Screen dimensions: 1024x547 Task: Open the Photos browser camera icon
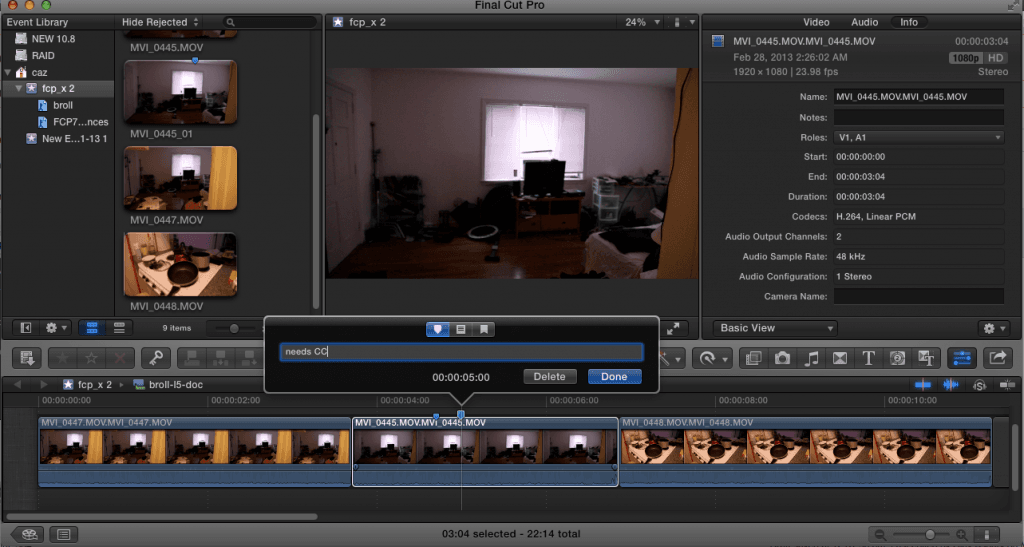783,358
